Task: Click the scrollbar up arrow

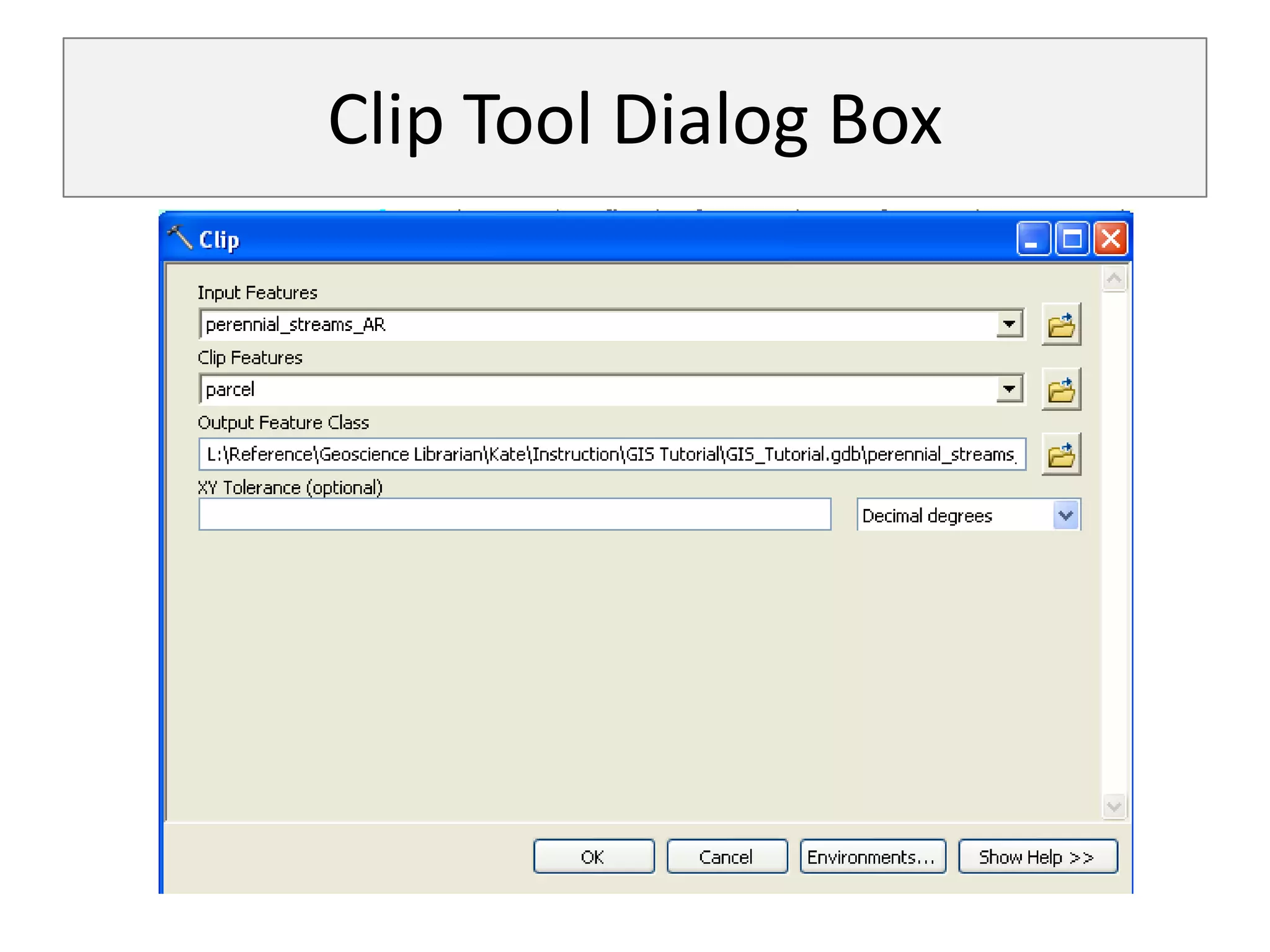Action: tap(1114, 279)
